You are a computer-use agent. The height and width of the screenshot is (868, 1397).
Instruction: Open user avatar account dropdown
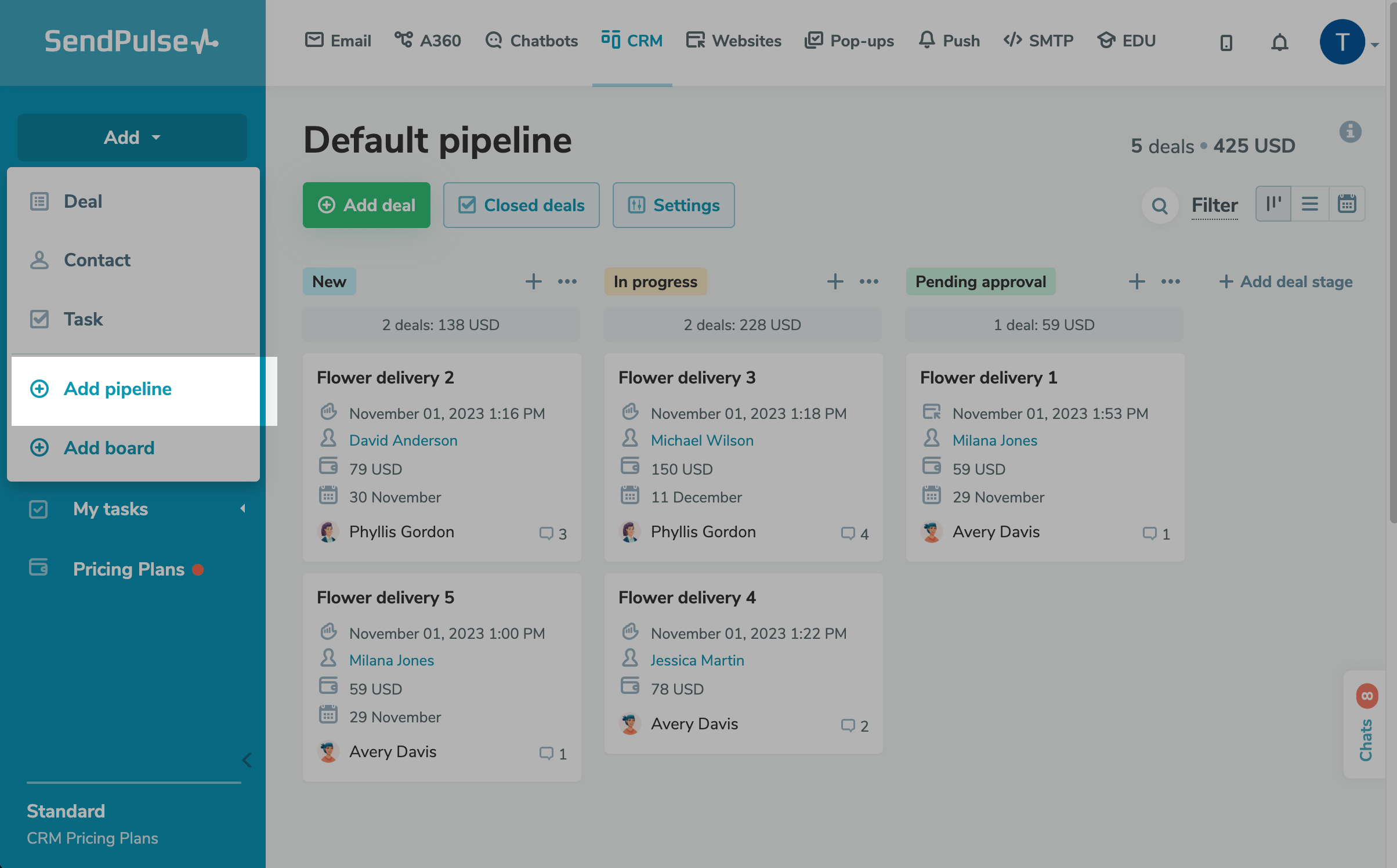point(1347,42)
